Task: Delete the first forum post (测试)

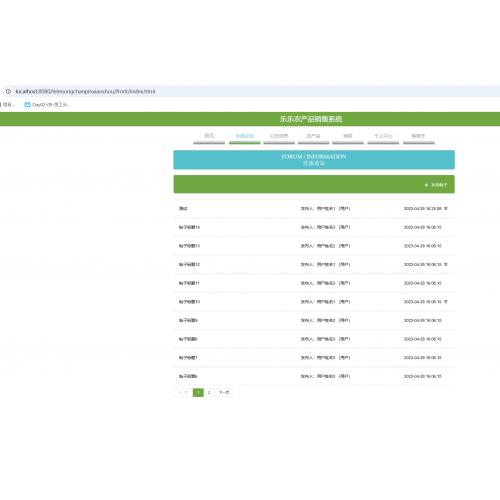Action: click(x=446, y=208)
